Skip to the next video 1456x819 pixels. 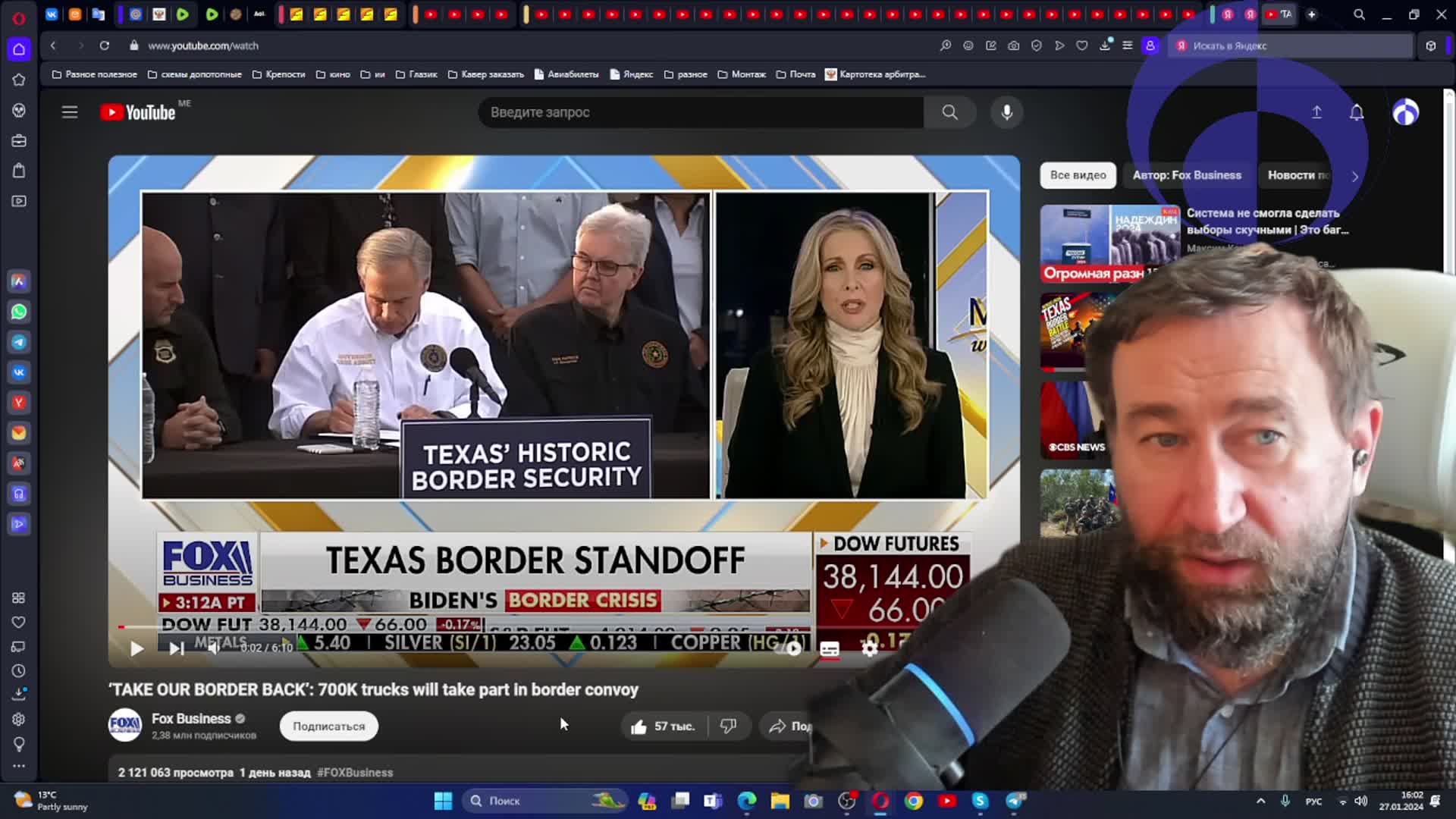tap(176, 648)
